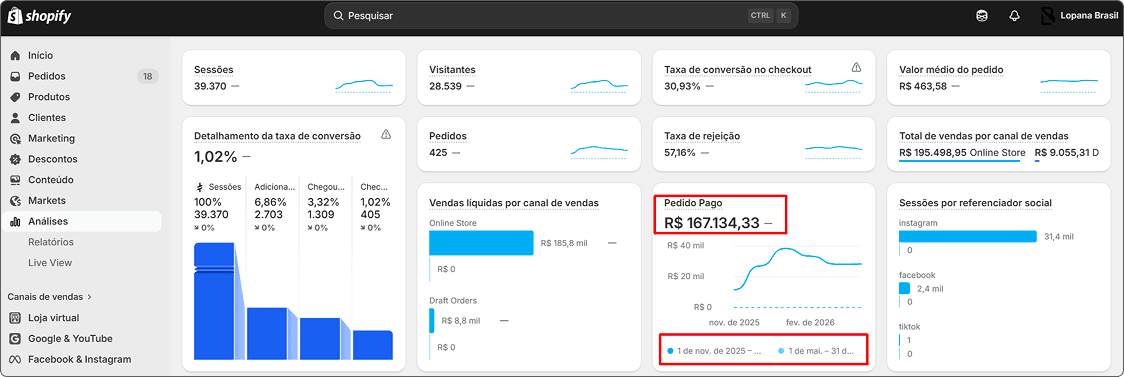The image size is (1124, 377).
Task: Open the Visitantes metric title
Action: [452, 70]
